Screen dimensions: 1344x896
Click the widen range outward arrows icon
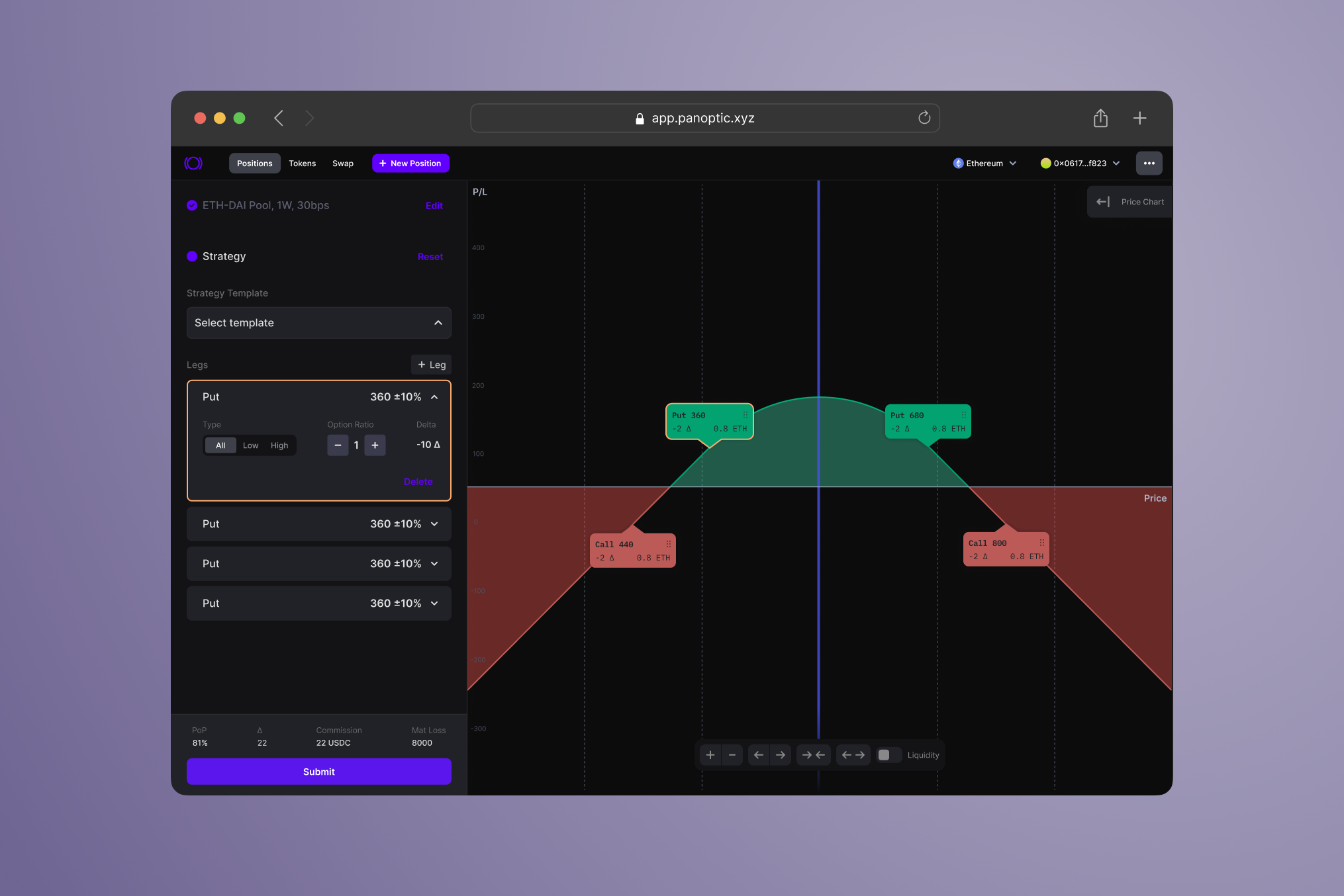[853, 755]
